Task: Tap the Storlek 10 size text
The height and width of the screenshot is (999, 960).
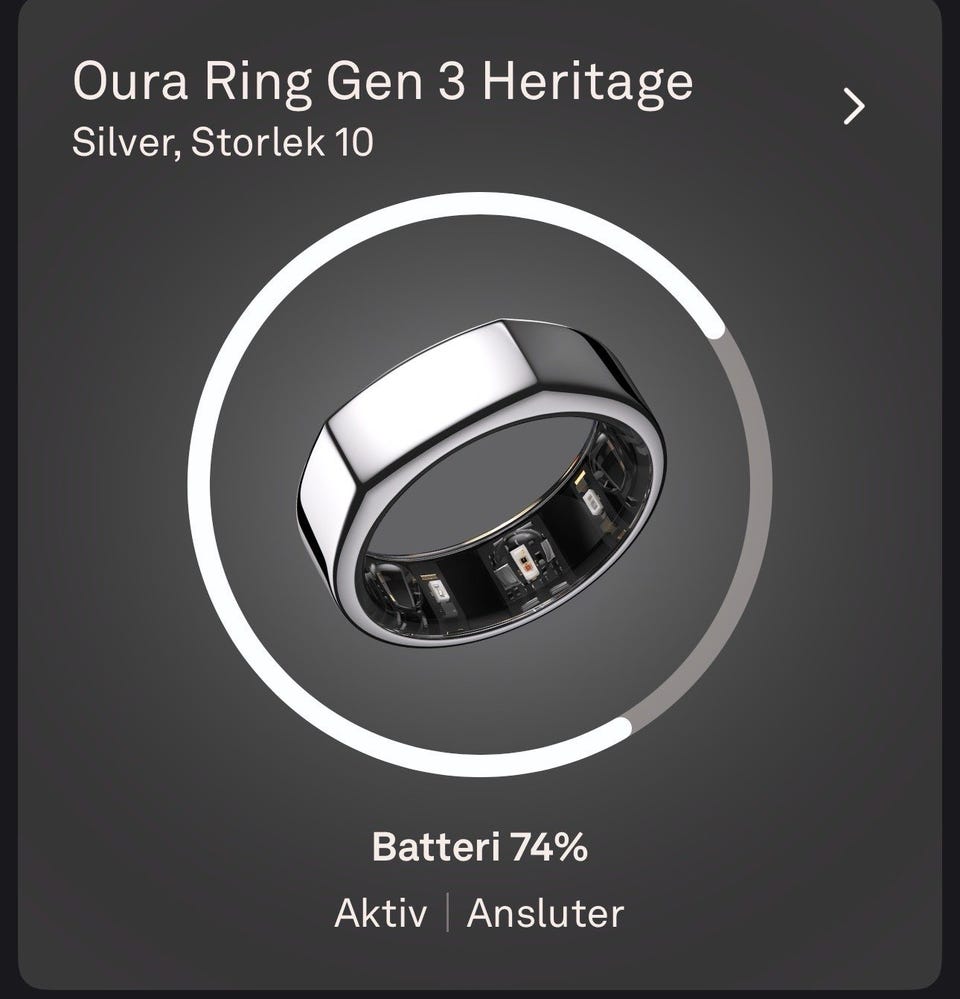Action: click(x=282, y=141)
